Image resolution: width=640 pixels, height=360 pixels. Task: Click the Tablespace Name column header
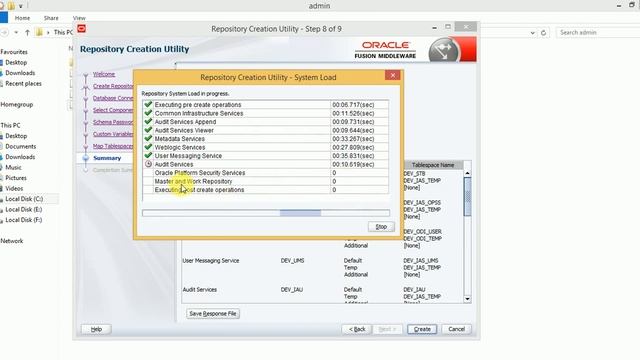click(x=433, y=165)
